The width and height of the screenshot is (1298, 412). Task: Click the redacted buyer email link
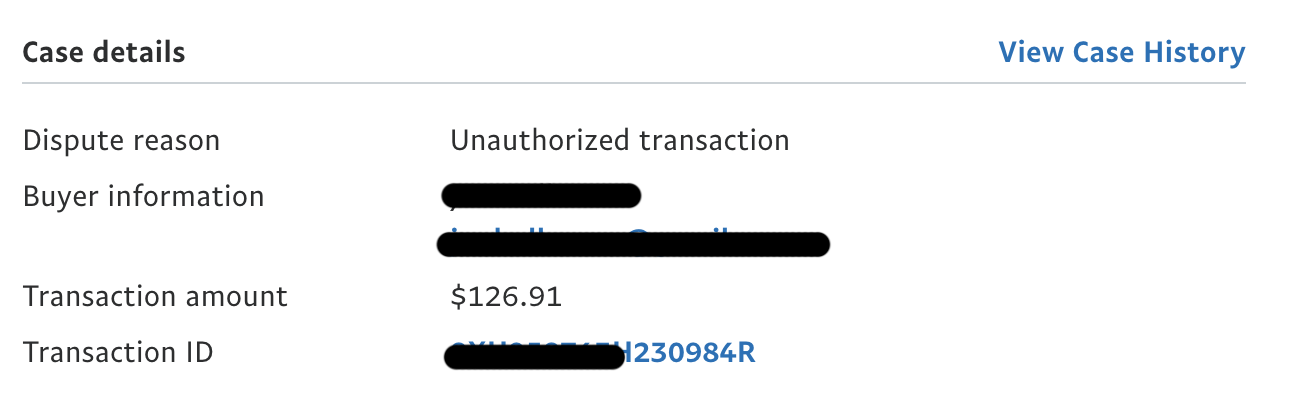634,243
